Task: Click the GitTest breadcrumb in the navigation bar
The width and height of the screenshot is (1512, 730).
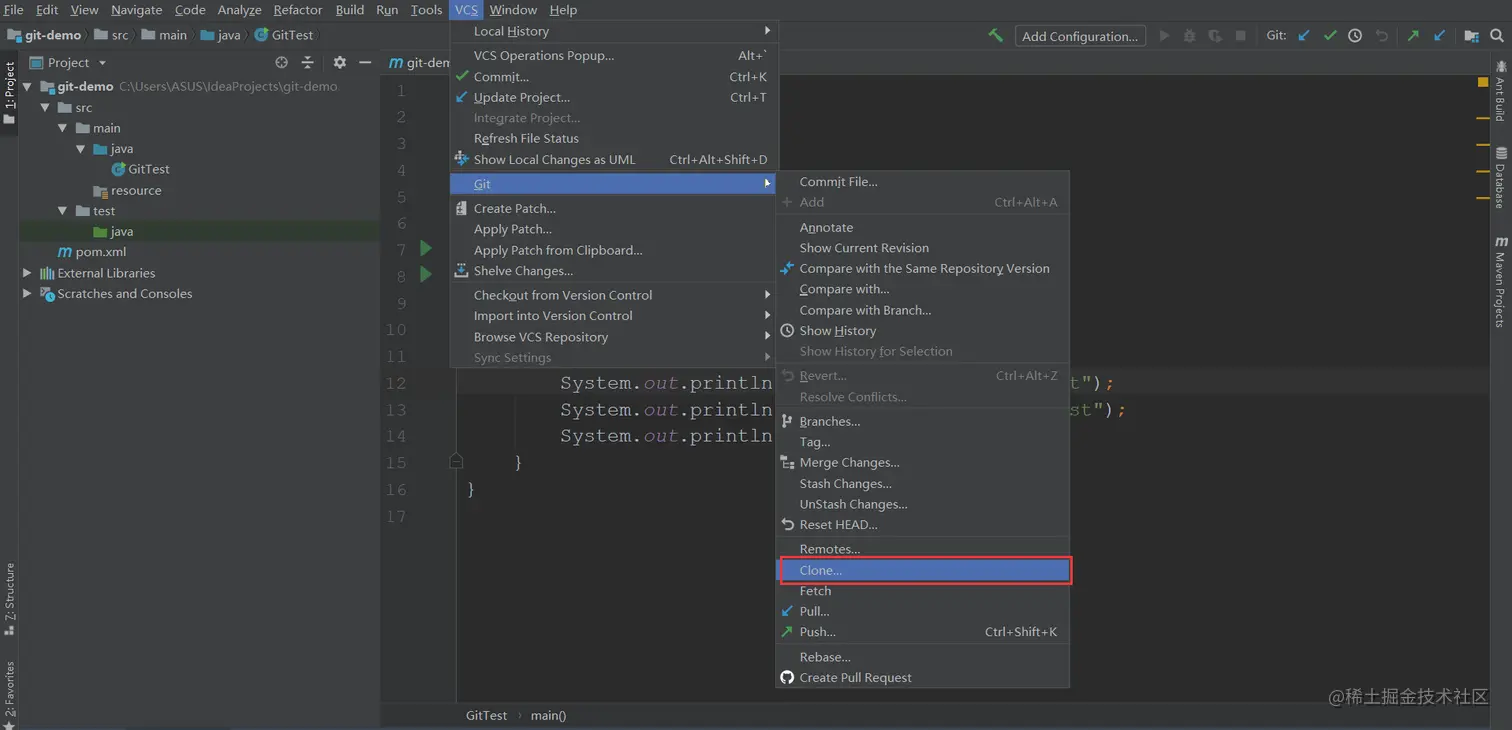Action: coord(285,35)
